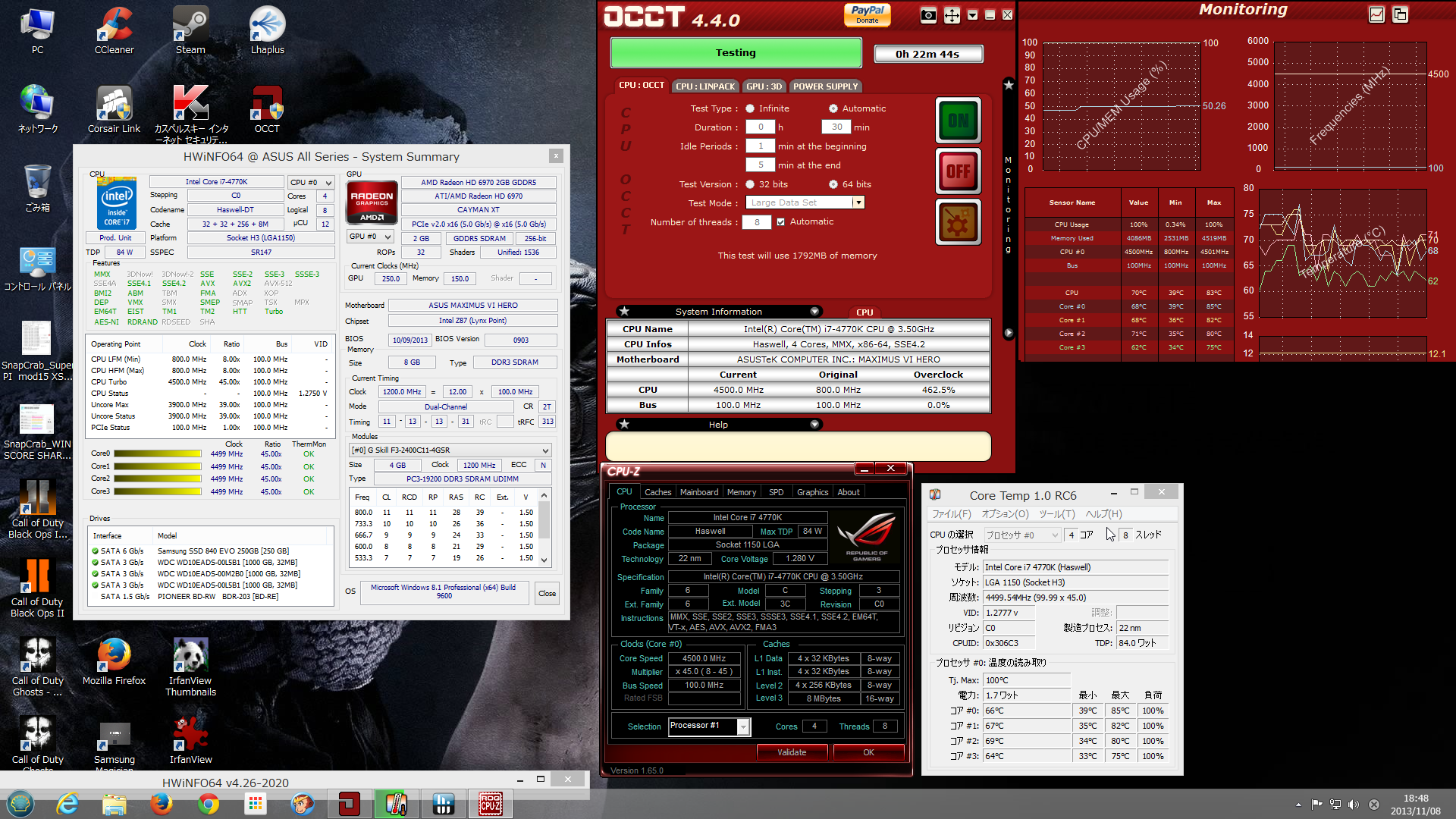Click the Close button in HWiNFO summary
This screenshot has height=819, width=1456.
coord(547,593)
